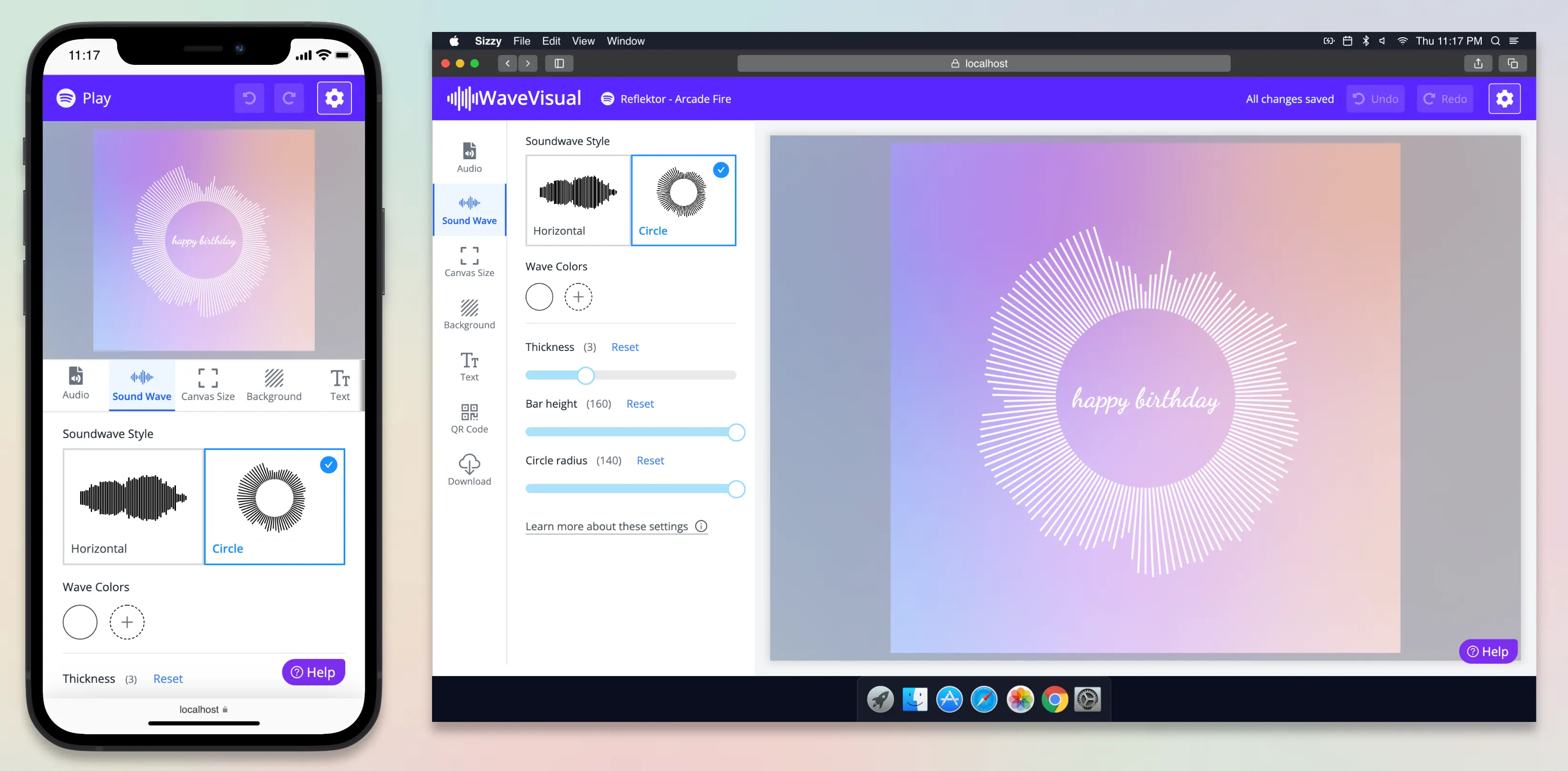Open the Text panel in desktop sidebar
The height and width of the screenshot is (771, 1568).
[x=469, y=366]
